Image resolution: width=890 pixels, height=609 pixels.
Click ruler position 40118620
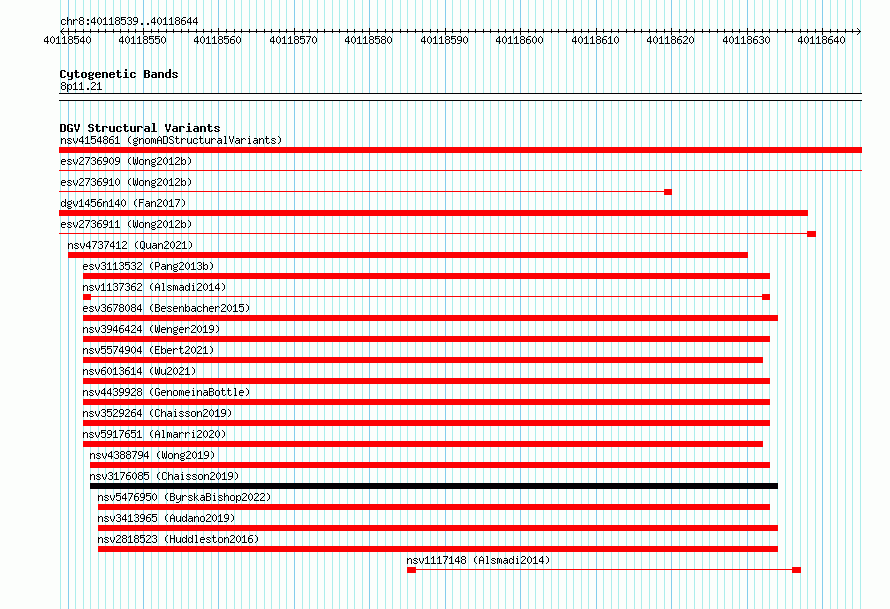tap(670, 40)
